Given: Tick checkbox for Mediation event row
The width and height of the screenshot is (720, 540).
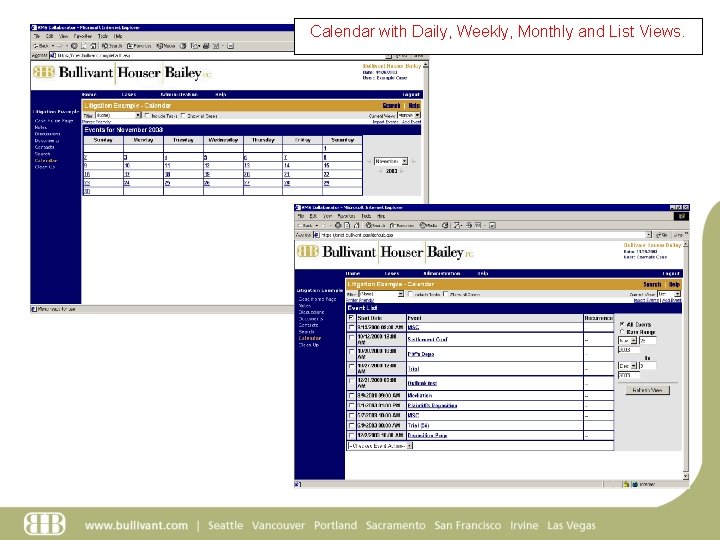Looking at the screenshot, I should (x=351, y=395).
